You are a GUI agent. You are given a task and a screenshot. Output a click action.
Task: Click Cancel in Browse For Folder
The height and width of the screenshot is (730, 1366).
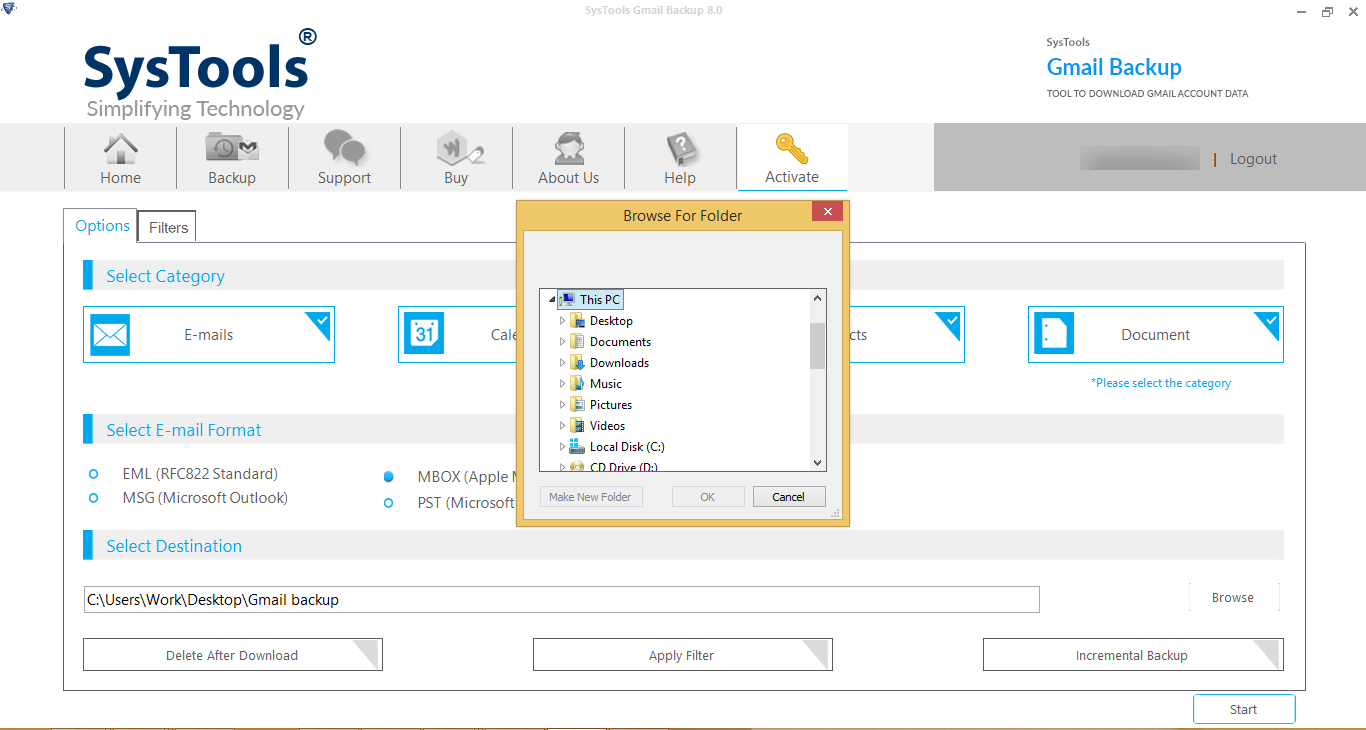788,497
